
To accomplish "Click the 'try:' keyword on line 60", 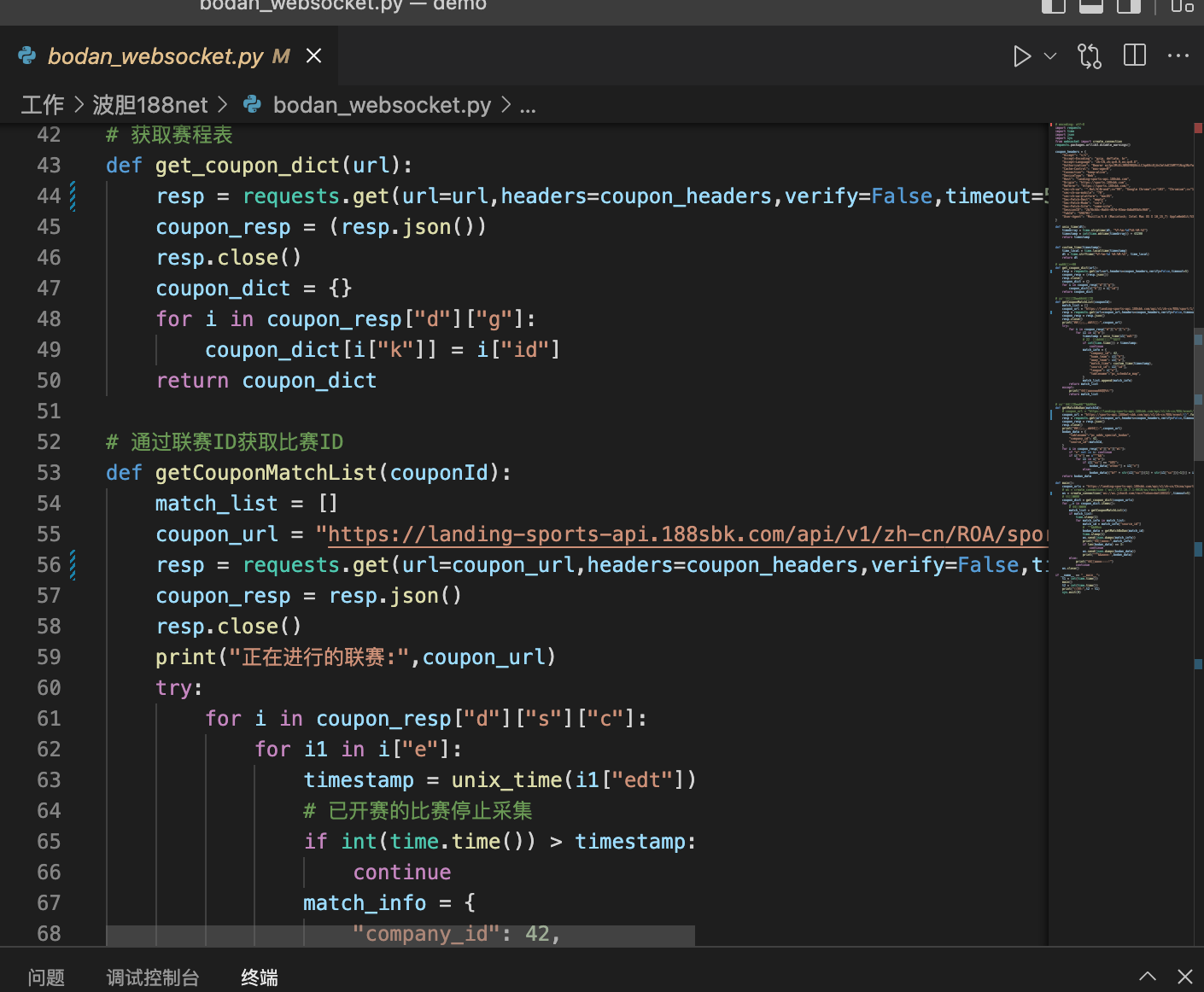I will click(x=179, y=688).
